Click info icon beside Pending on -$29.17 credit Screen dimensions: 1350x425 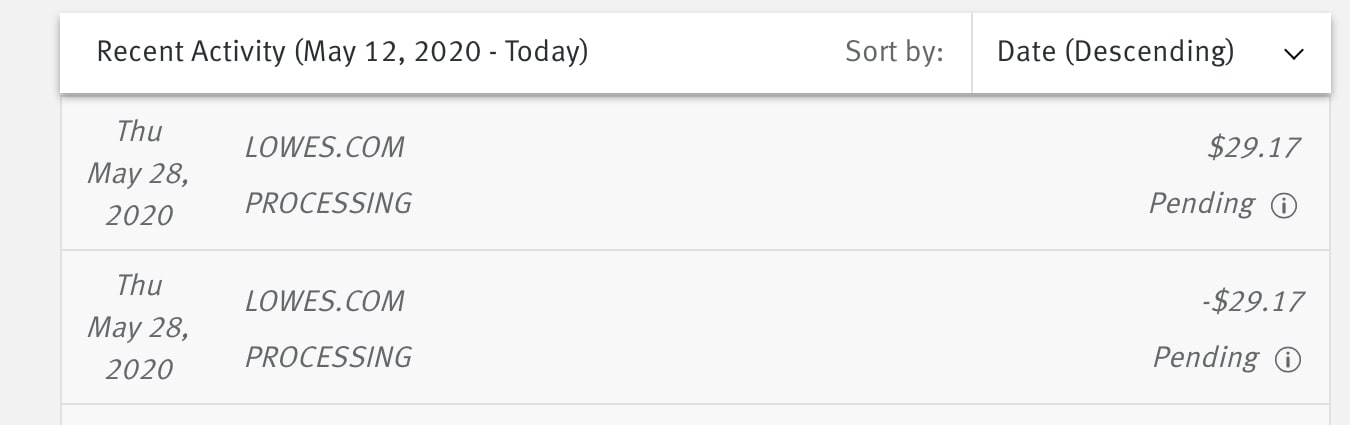[x=1288, y=360]
